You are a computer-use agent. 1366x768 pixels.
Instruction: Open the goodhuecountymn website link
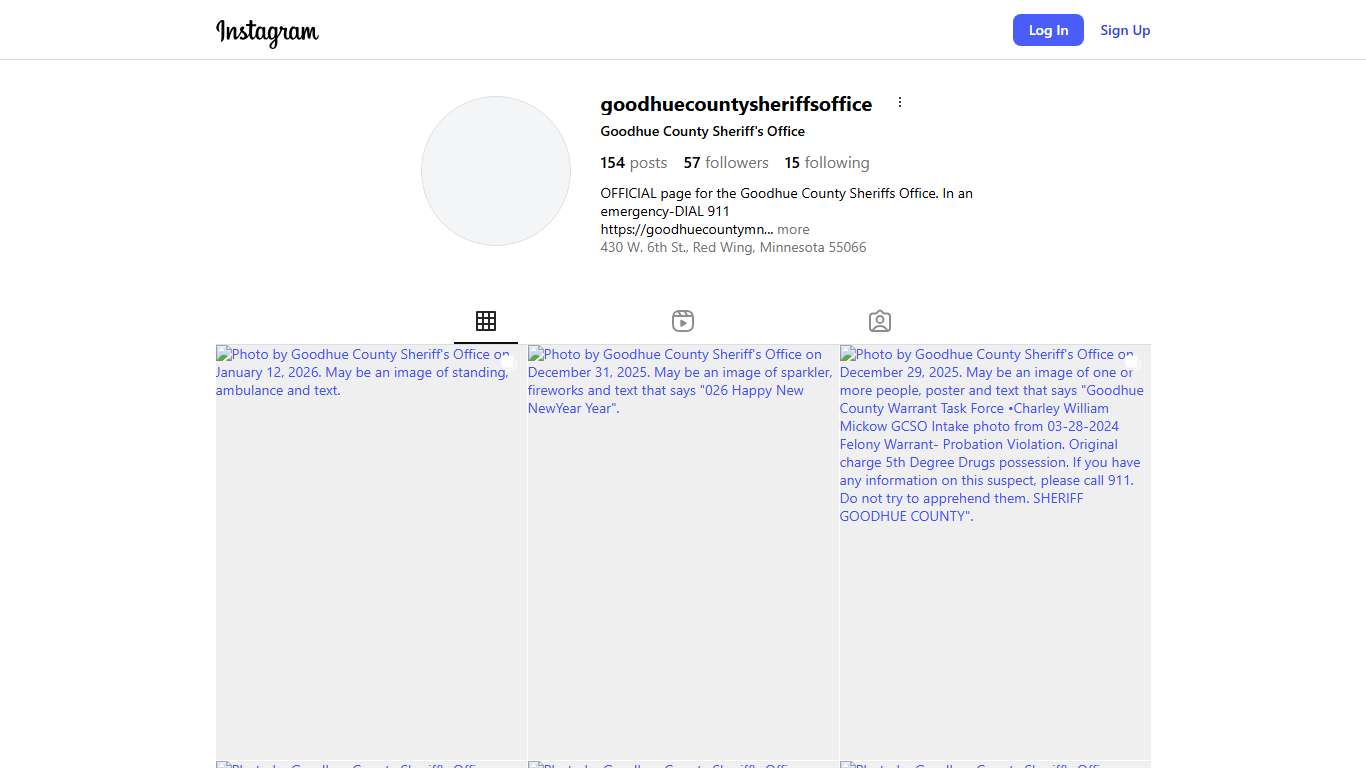(x=686, y=229)
